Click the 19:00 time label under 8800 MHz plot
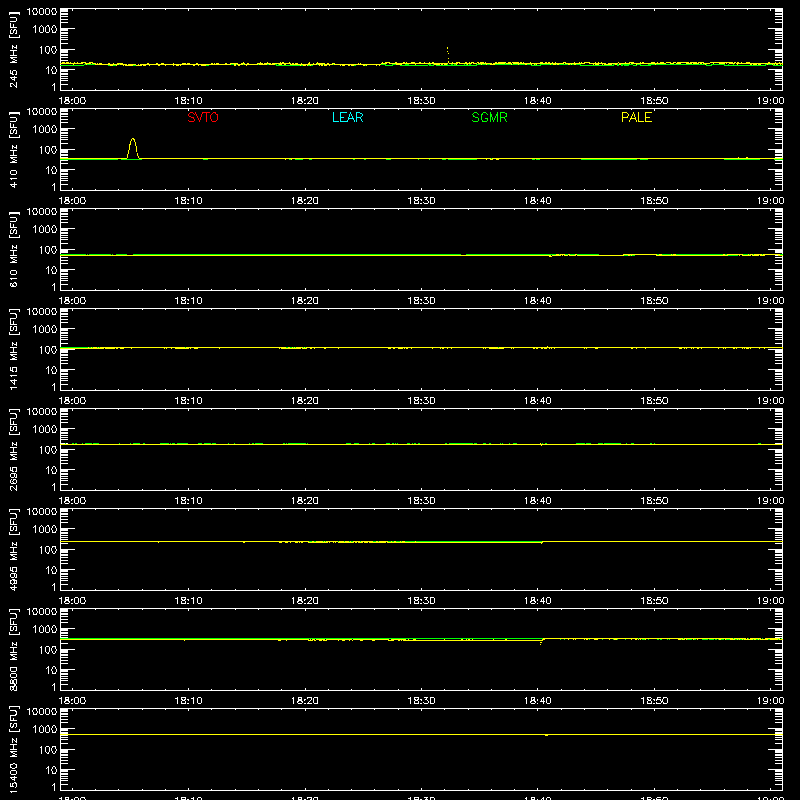Screen dimensions: 800x800 point(770,701)
